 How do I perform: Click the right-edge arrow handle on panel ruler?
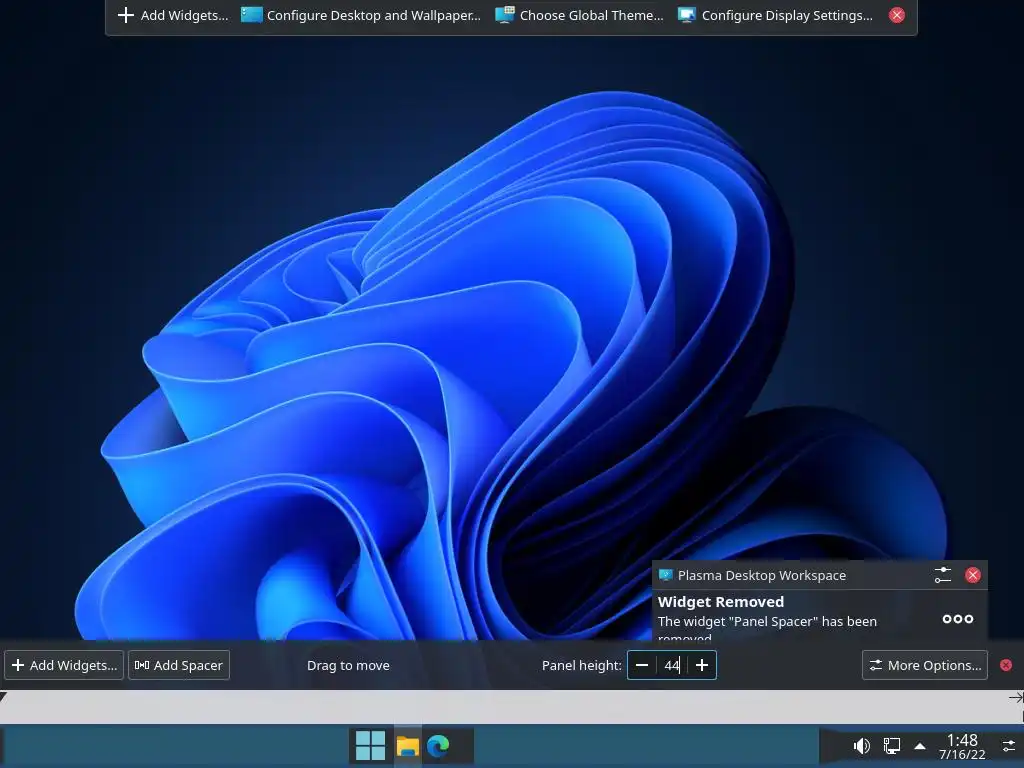point(1016,698)
